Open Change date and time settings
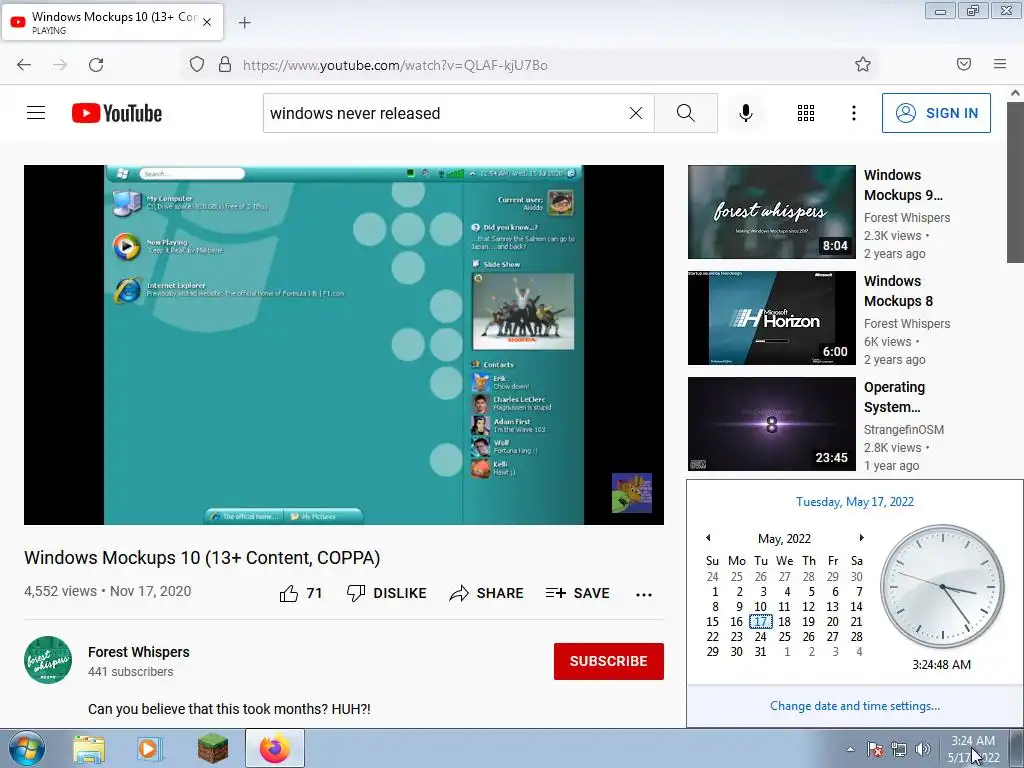The height and width of the screenshot is (768, 1024). (855, 706)
